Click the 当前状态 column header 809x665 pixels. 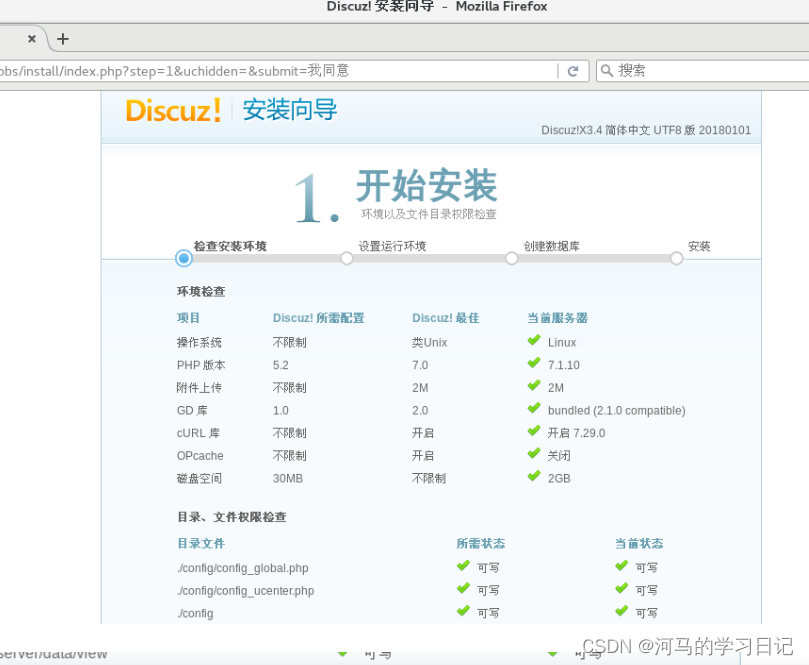click(x=639, y=543)
